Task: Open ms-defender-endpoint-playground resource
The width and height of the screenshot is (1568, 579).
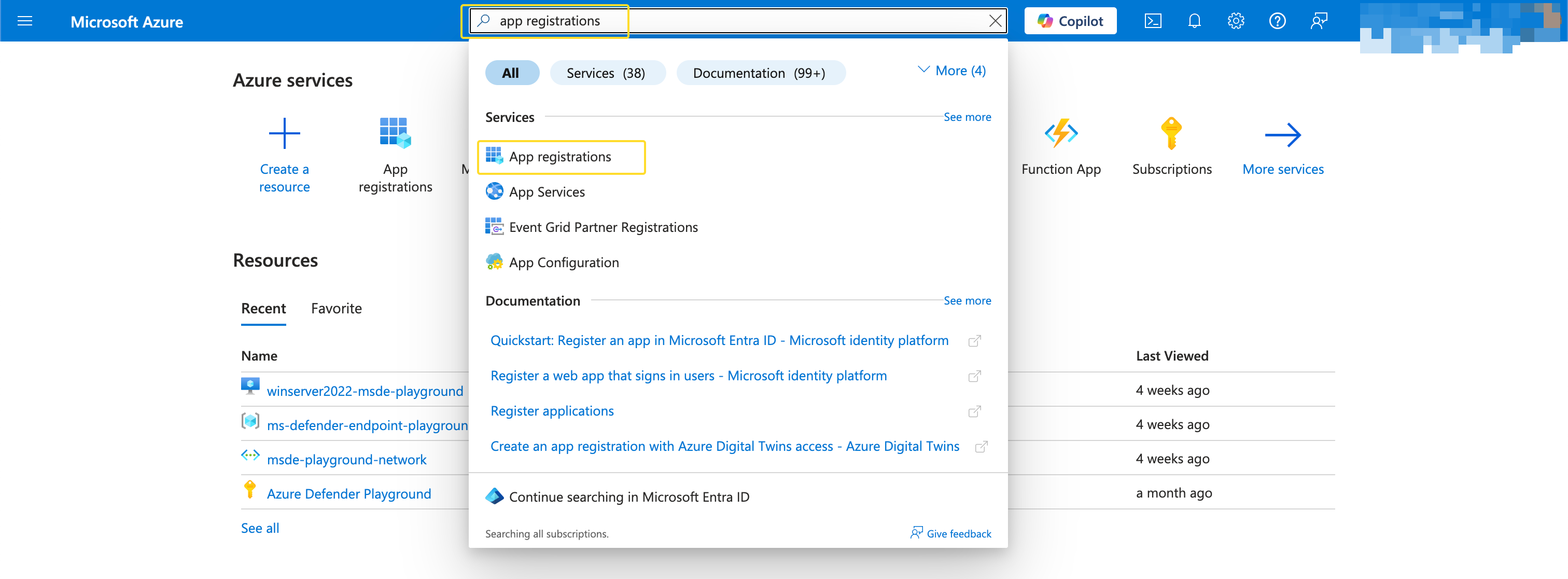Action: click(x=367, y=425)
